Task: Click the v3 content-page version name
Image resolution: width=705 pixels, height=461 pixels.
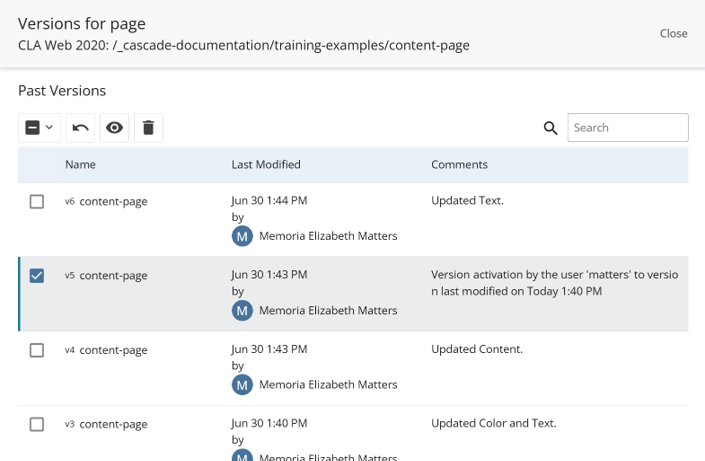Action: [x=112, y=424]
